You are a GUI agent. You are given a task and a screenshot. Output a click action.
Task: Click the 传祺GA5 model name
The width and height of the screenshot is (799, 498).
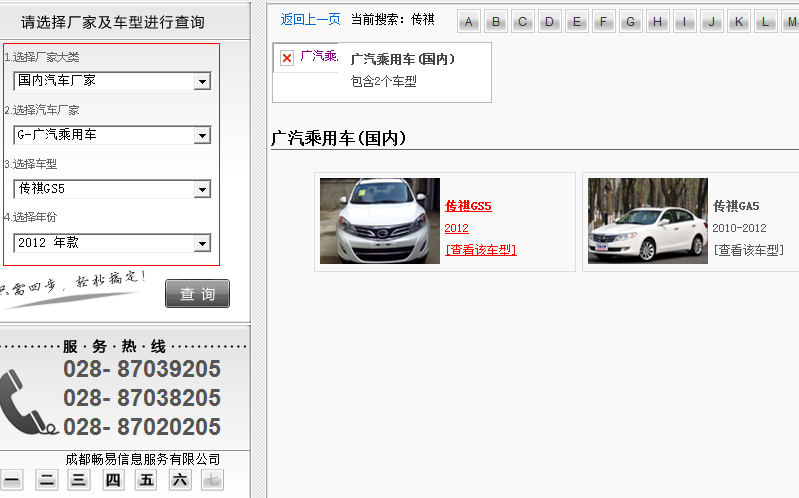[736, 206]
